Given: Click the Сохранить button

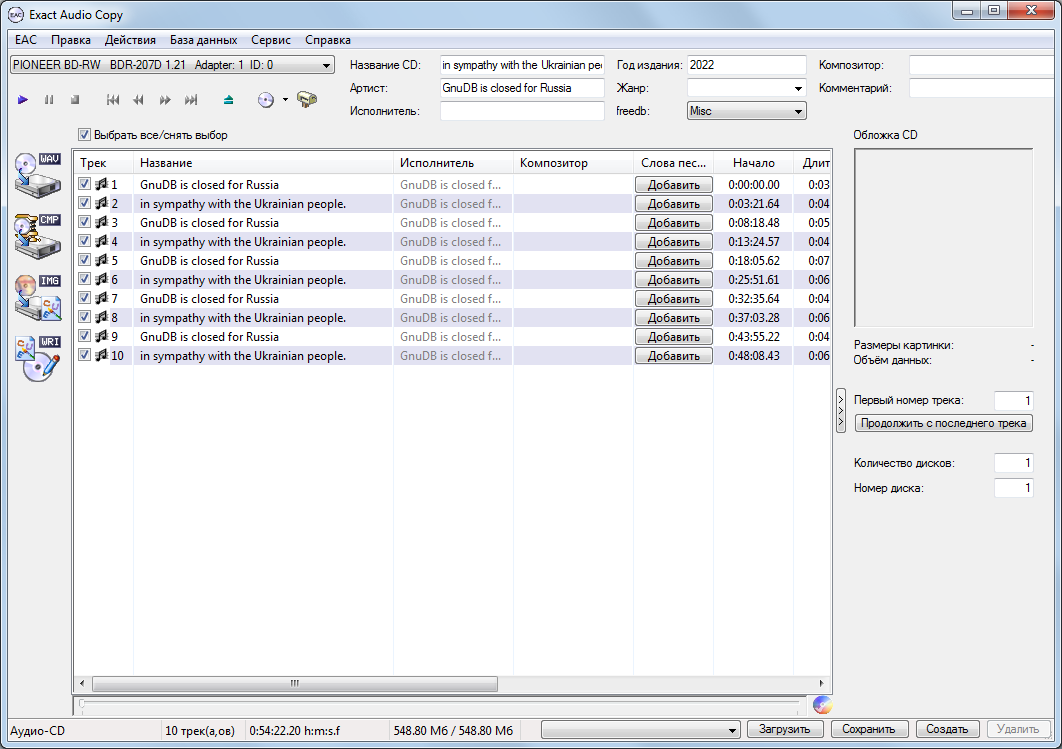Looking at the screenshot, I should point(869,729).
